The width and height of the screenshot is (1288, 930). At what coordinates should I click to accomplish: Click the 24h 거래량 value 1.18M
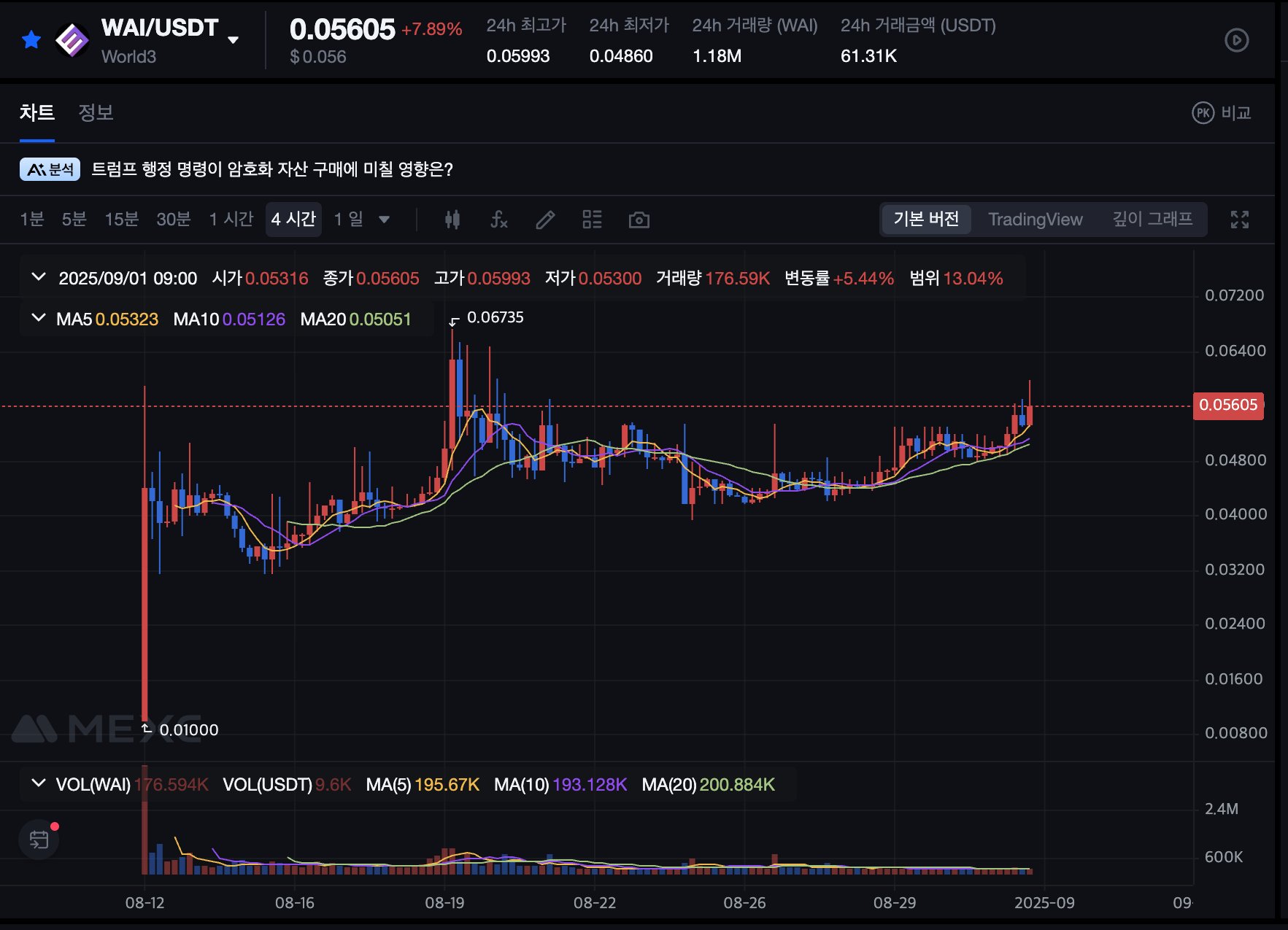[x=717, y=56]
